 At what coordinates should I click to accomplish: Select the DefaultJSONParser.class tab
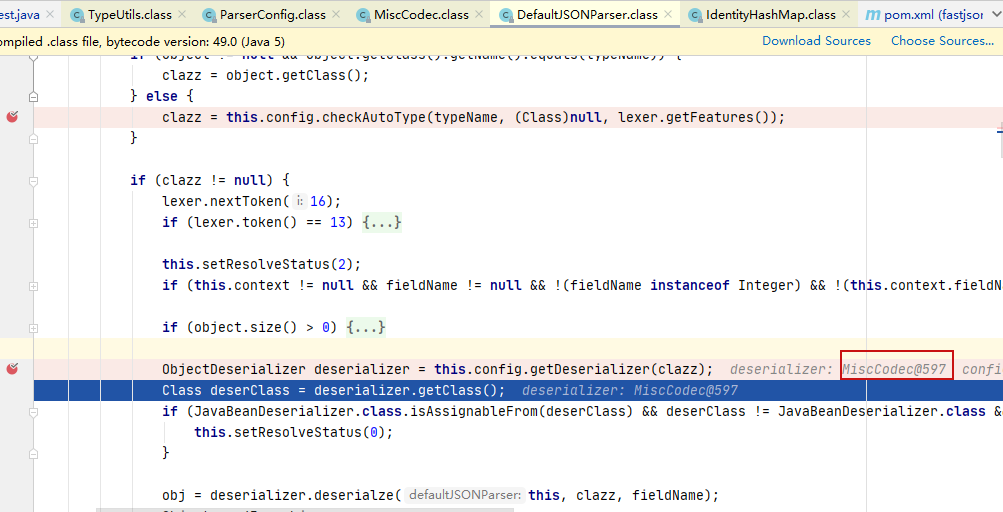pyautogui.click(x=587, y=14)
